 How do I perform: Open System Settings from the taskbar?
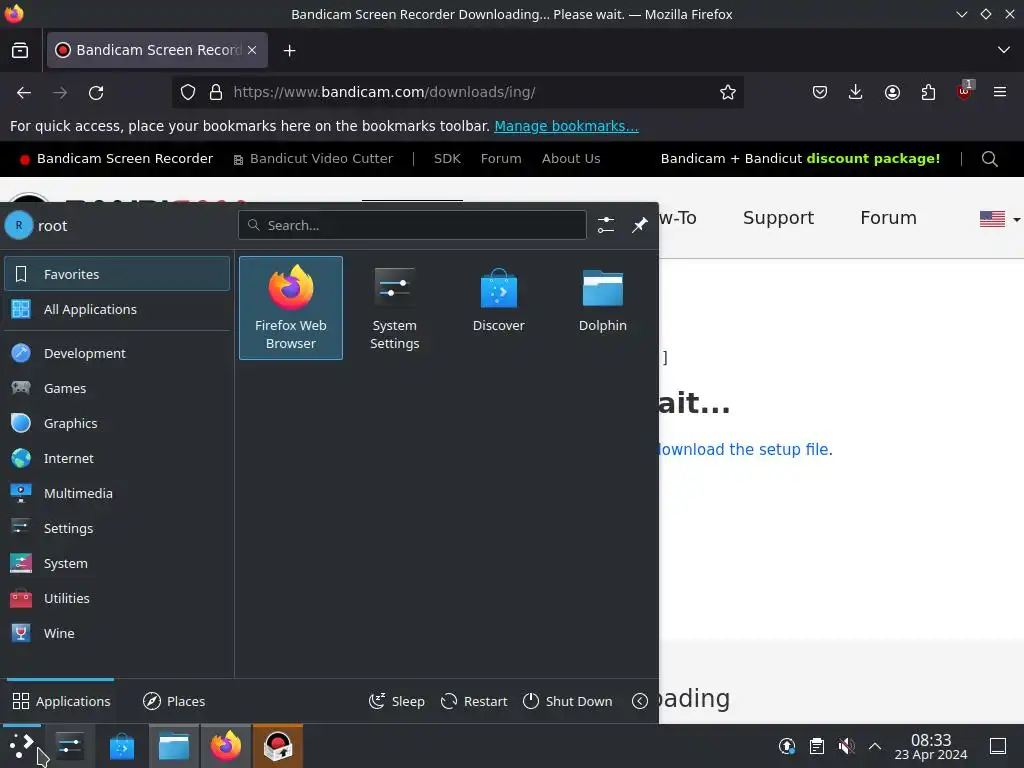tap(69, 746)
